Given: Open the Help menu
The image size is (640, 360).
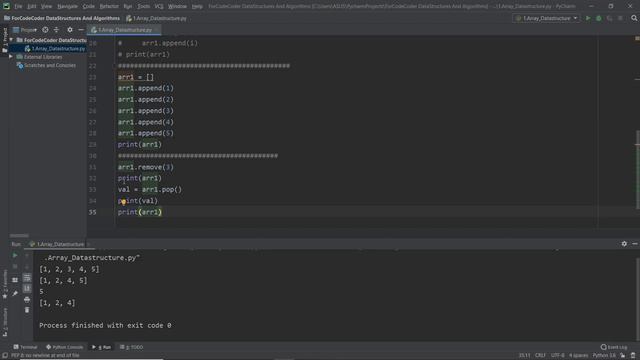Looking at the screenshot, I should (197, 7).
